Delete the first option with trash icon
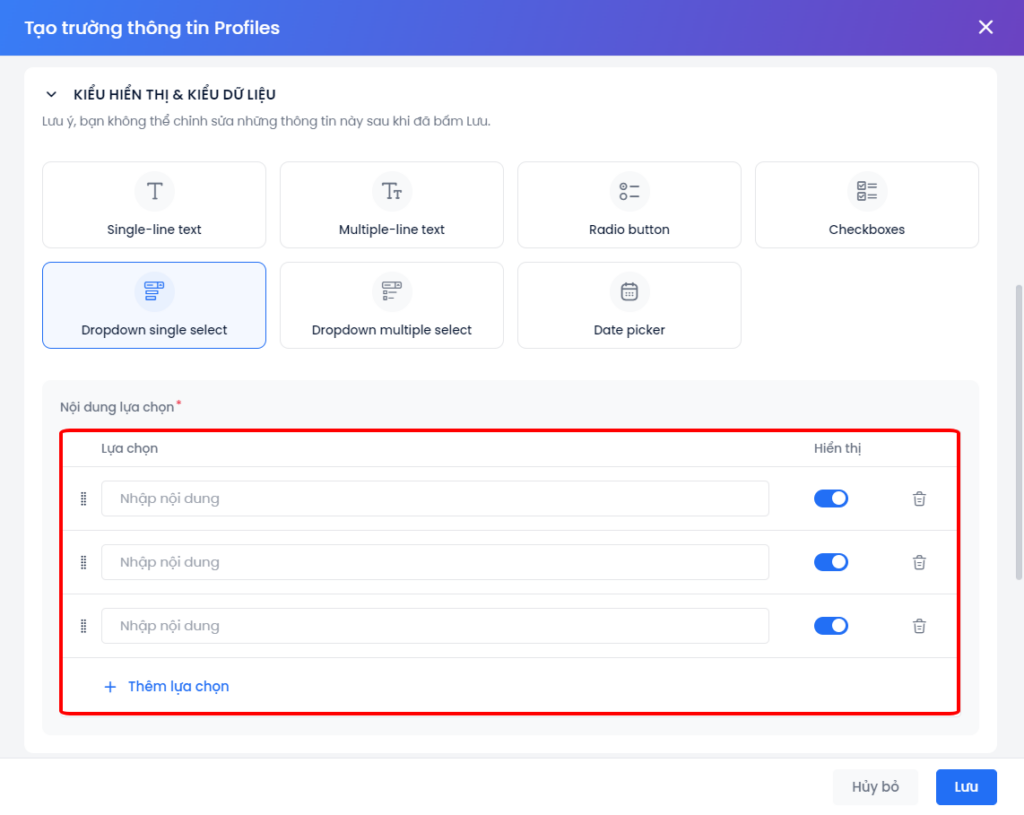This screenshot has height=815, width=1024. (x=919, y=499)
